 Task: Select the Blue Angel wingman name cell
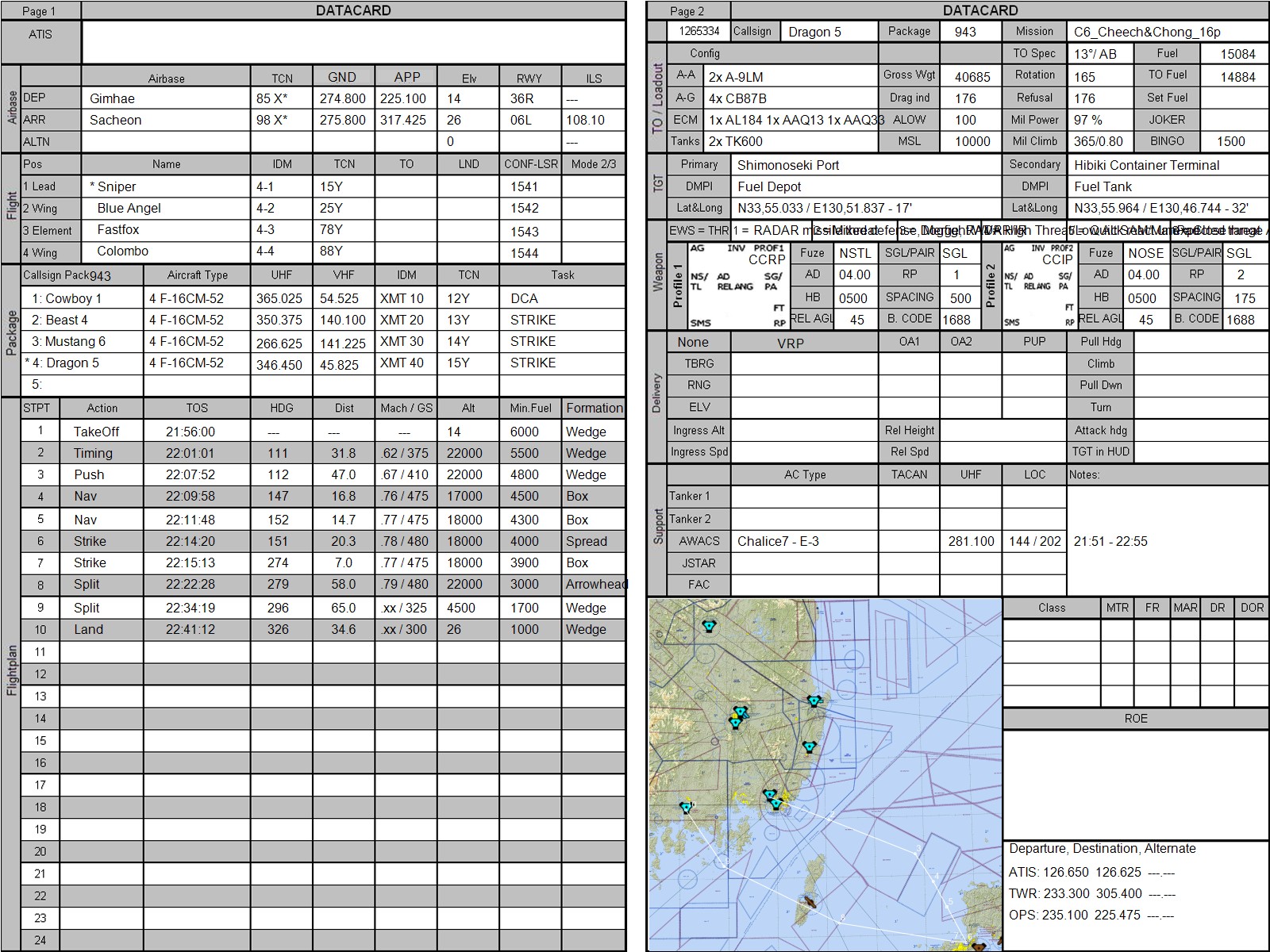(129, 208)
